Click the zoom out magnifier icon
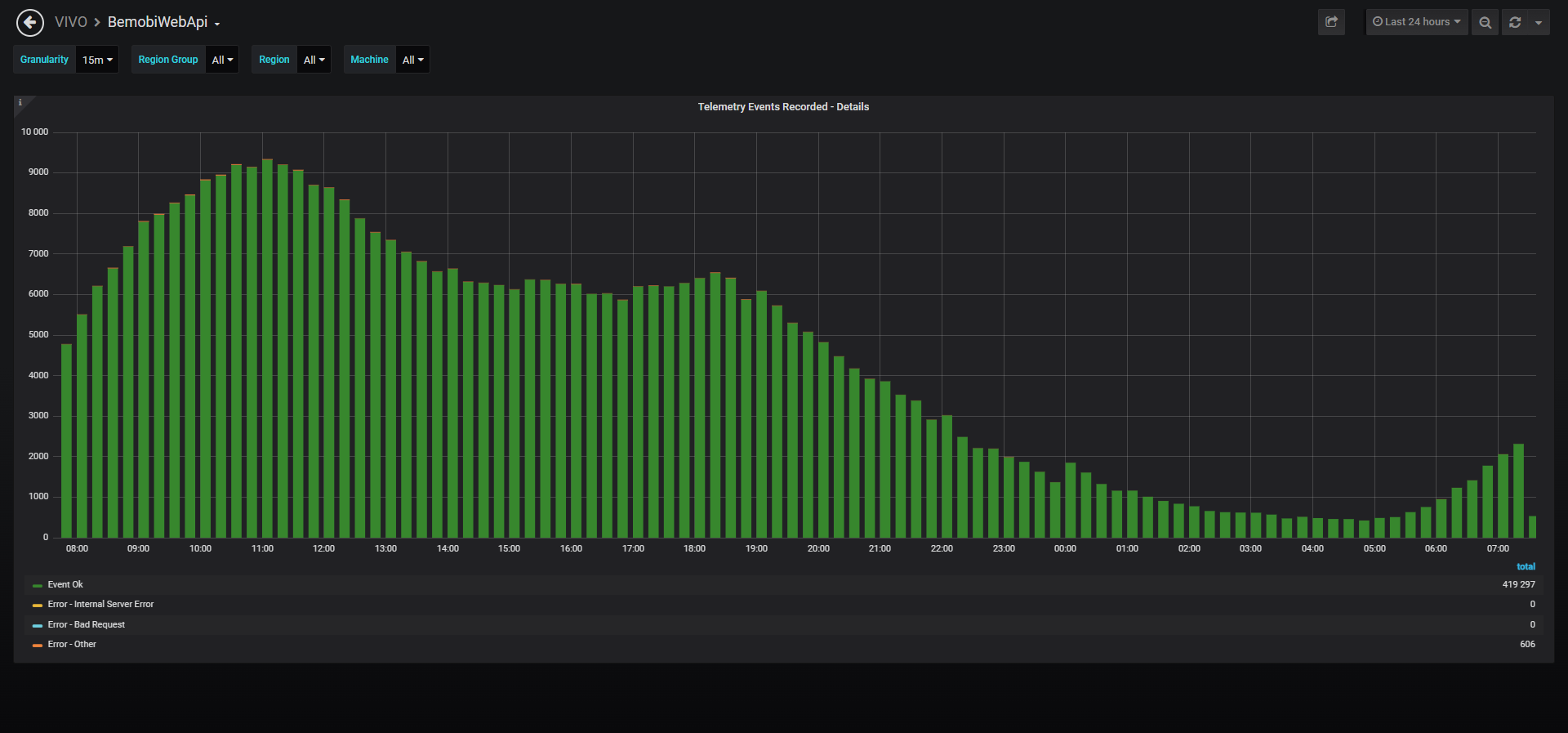Viewport: 1568px width, 733px height. click(x=1485, y=22)
